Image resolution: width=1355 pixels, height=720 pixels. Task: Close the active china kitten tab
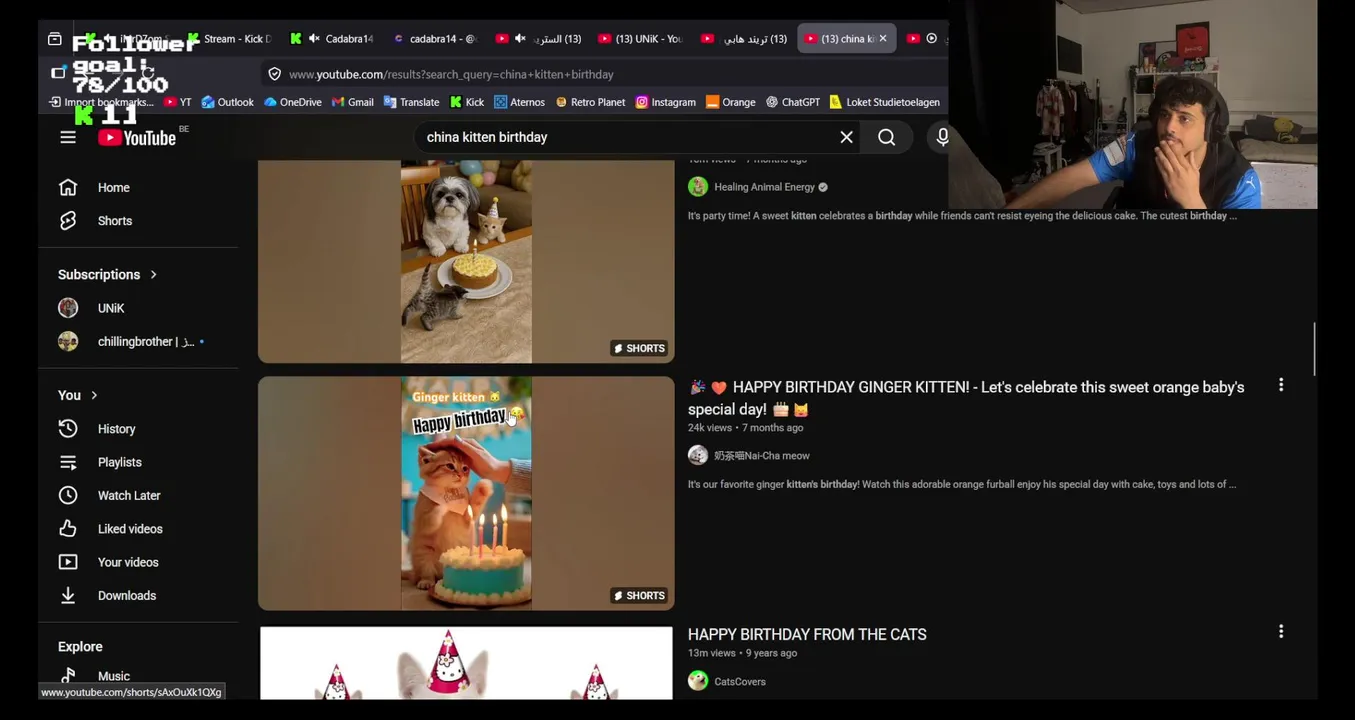883,39
